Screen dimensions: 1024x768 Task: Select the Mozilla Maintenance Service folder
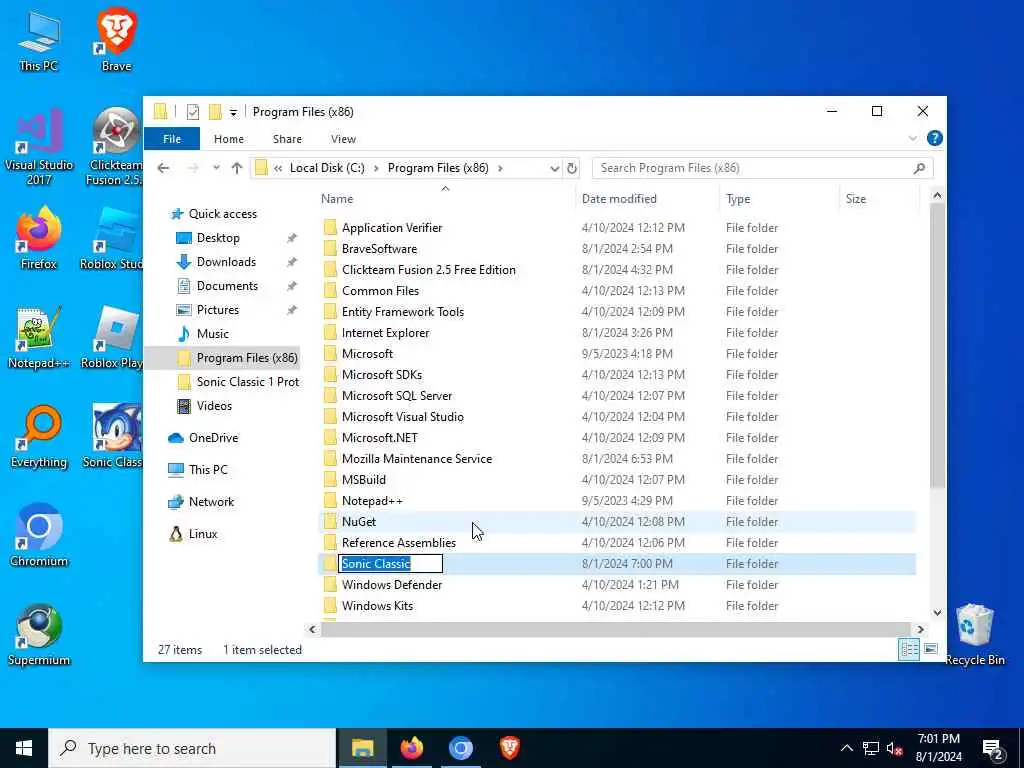coord(417,458)
